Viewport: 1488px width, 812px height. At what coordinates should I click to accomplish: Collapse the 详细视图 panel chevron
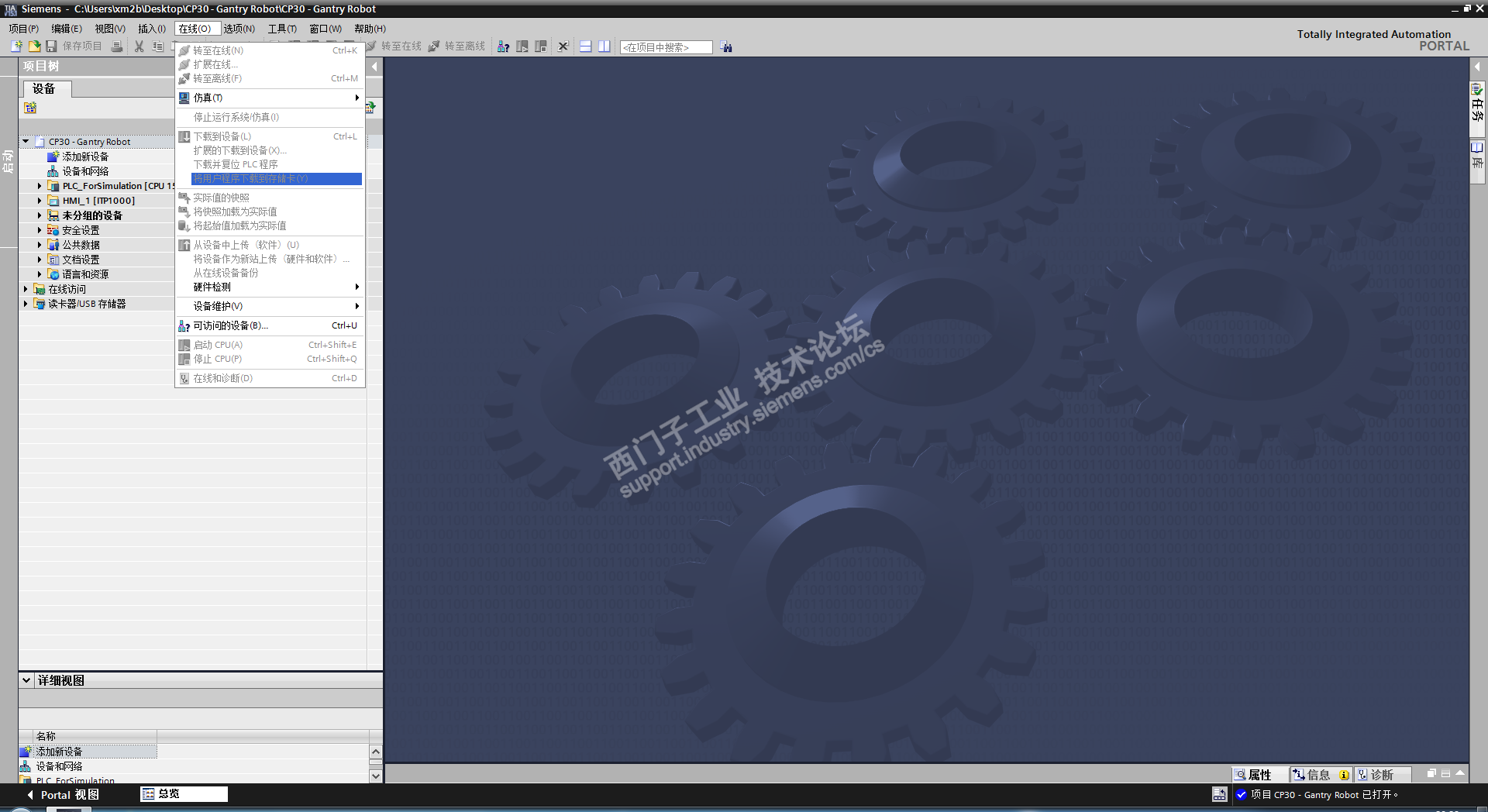point(26,680)
